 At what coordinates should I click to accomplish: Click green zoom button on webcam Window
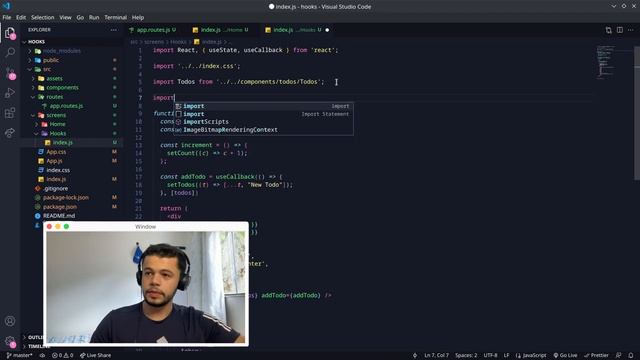tap(67, 227)
